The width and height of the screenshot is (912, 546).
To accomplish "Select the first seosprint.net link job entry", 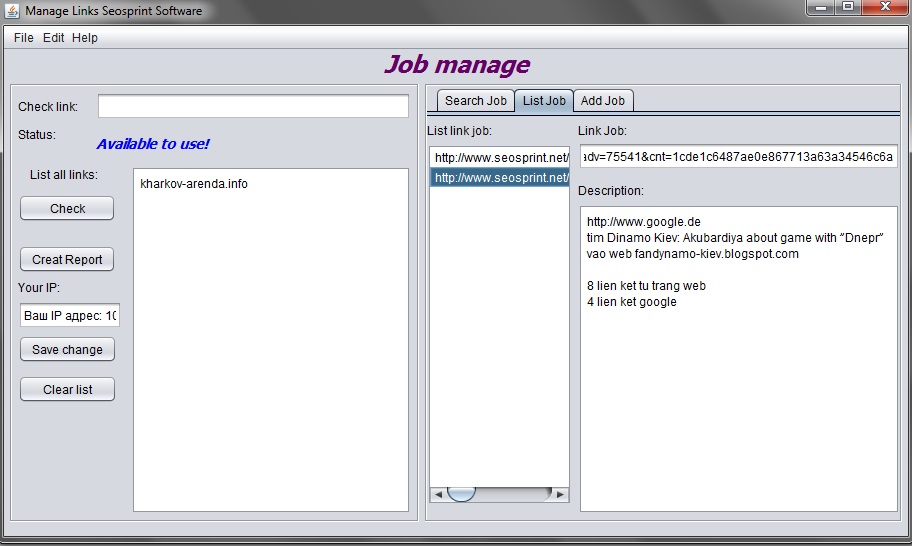I will pos(499,158).
